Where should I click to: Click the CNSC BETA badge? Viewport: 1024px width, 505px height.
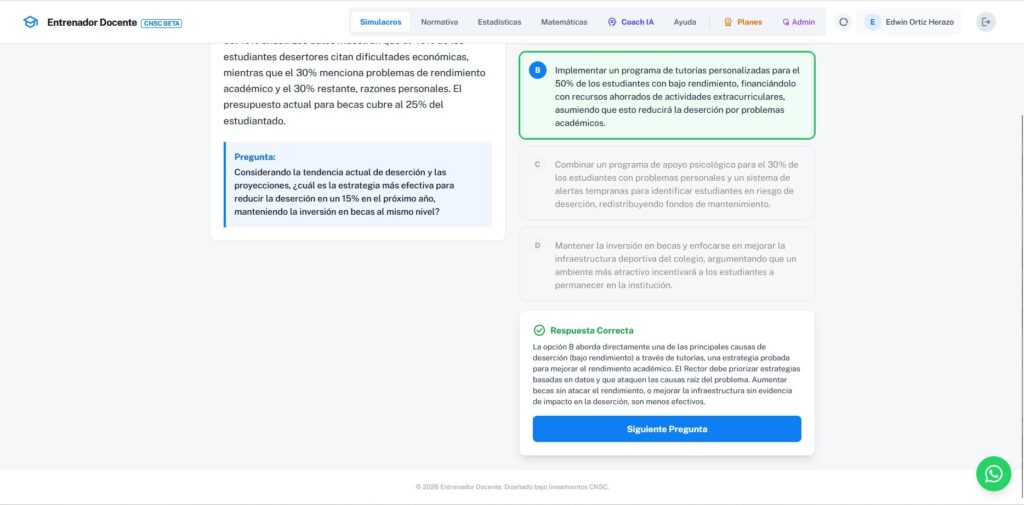(x=162, y=22)
